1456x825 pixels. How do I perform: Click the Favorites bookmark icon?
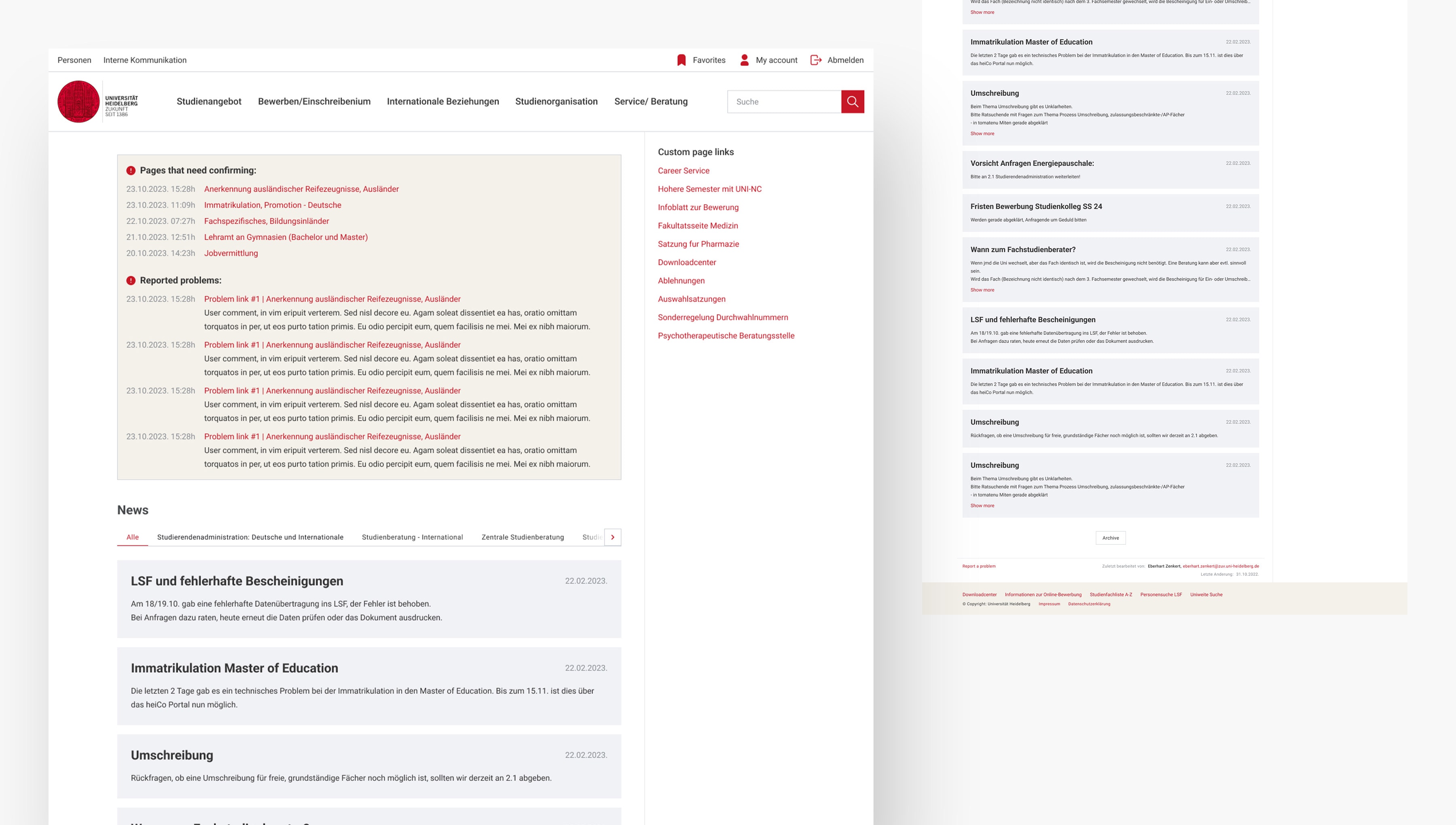click(681, 60)
